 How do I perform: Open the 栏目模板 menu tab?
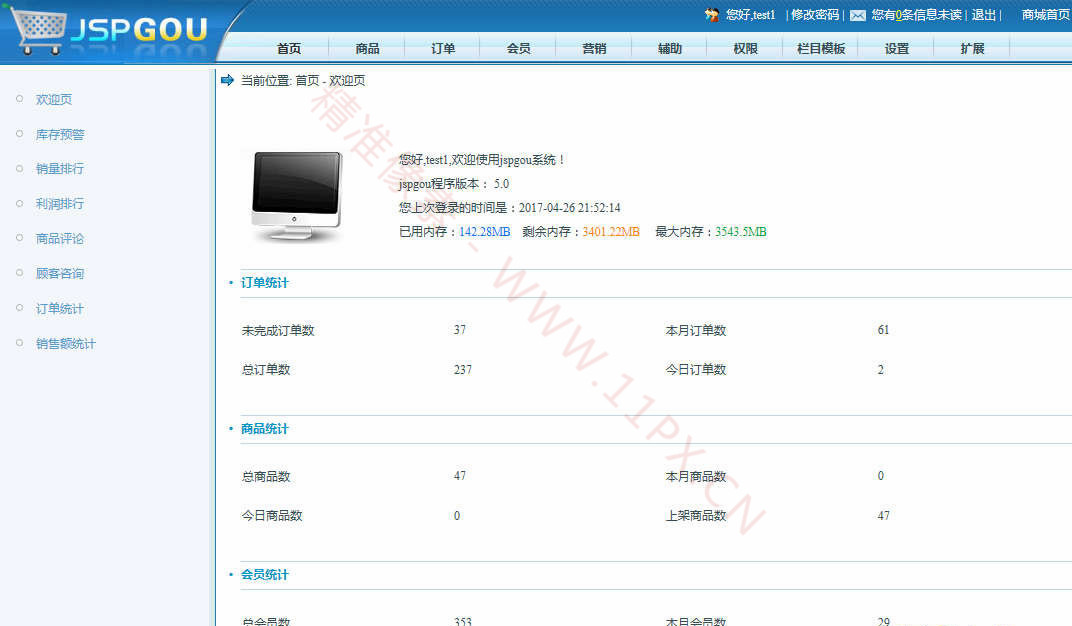click(x=821, y=49)
